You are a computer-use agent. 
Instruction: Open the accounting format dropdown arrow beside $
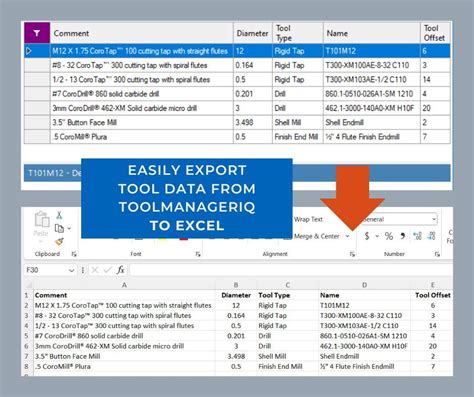377,236
